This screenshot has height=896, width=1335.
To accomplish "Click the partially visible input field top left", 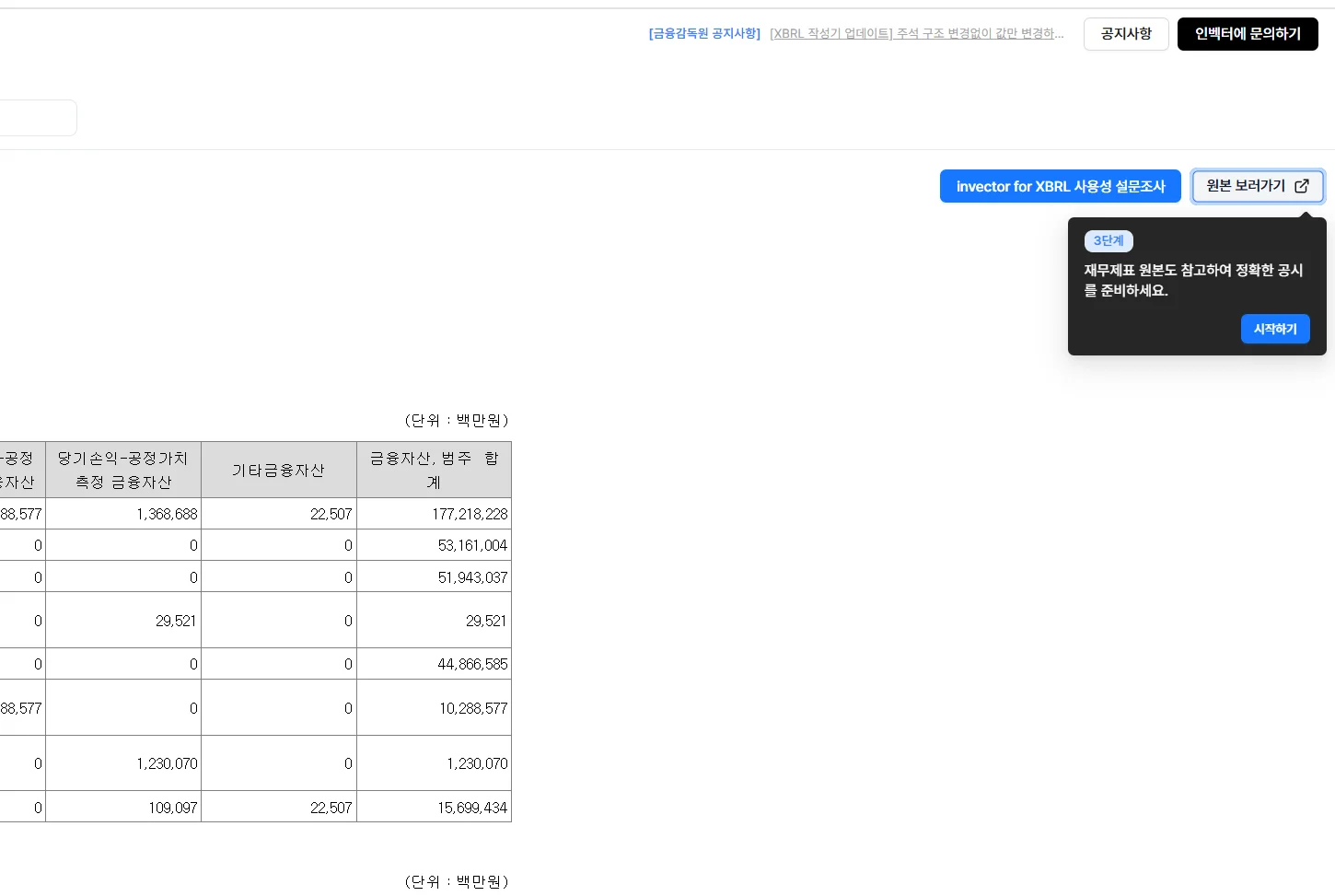I will (37, 117).
